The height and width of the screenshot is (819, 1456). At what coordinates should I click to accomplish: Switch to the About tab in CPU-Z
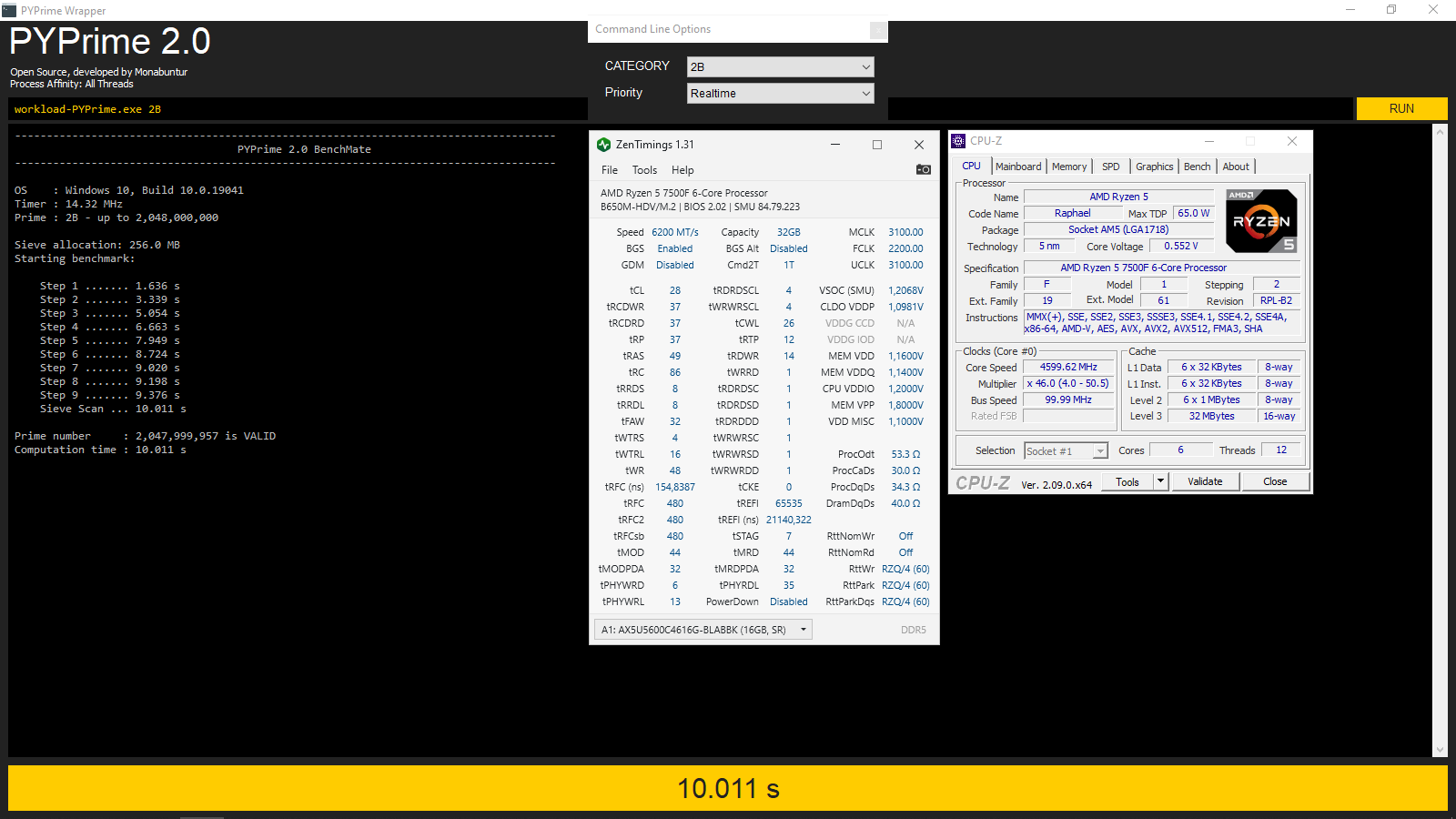[x=1236, y=167]
